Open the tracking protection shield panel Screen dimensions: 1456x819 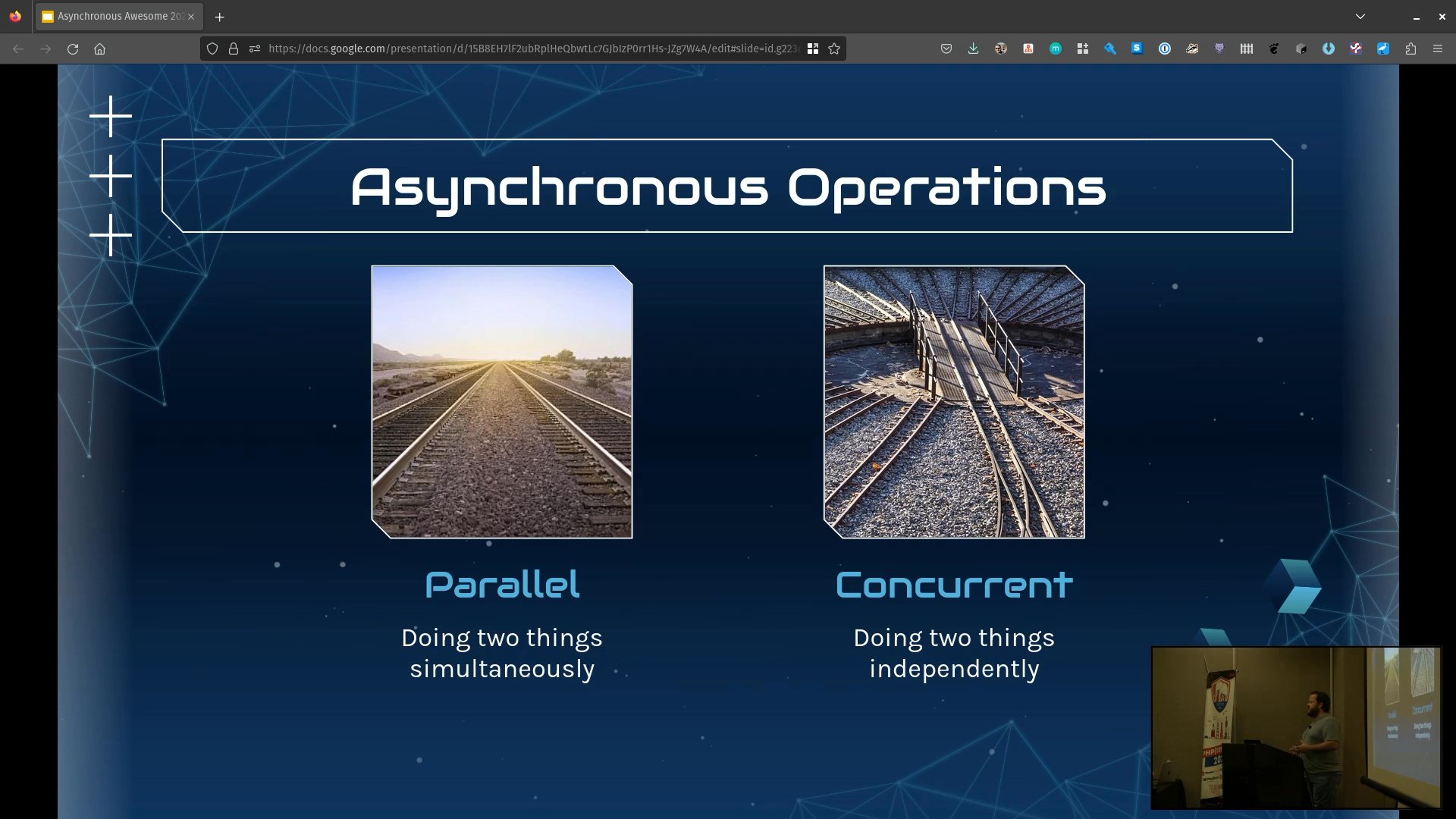[212, 49]
